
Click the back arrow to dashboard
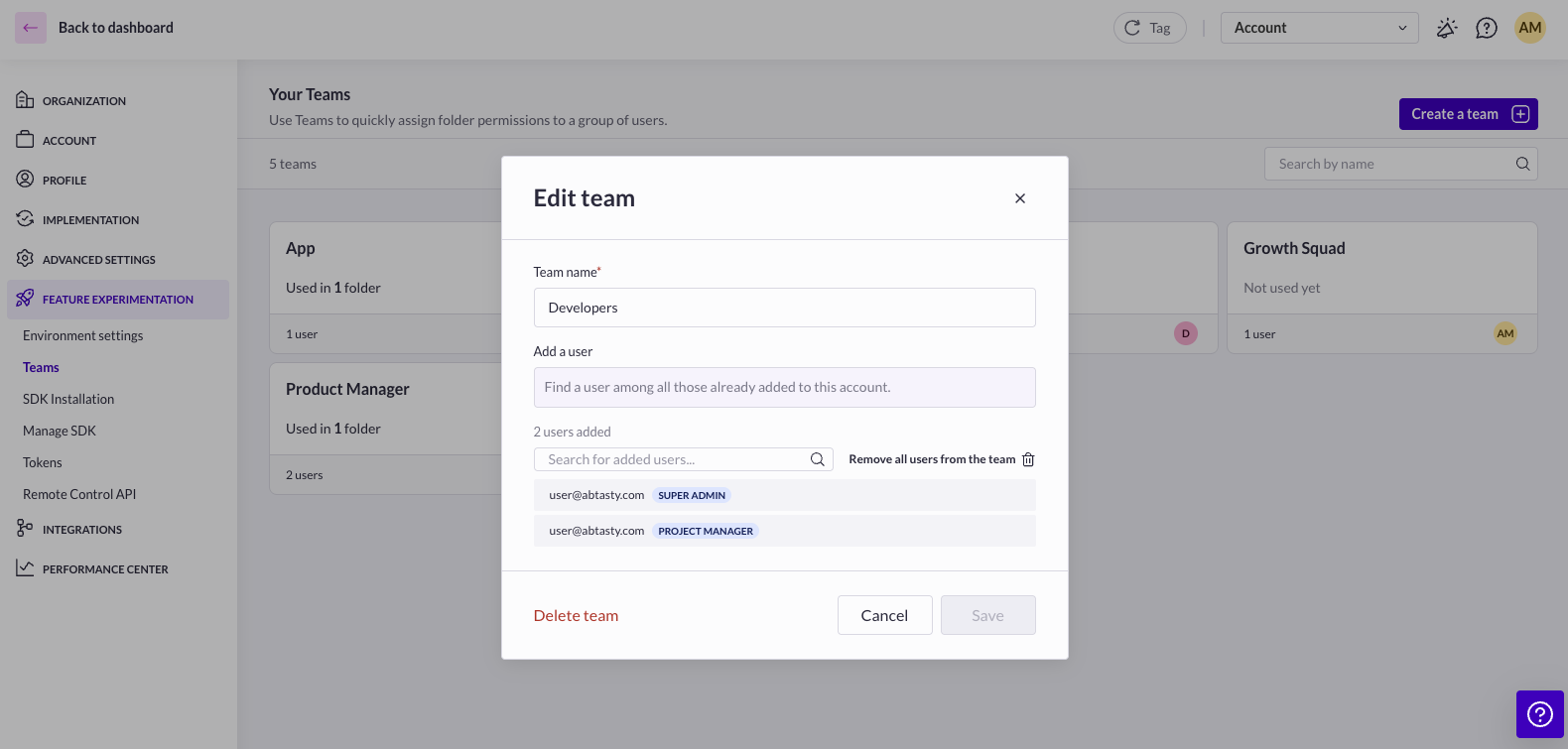31,28
